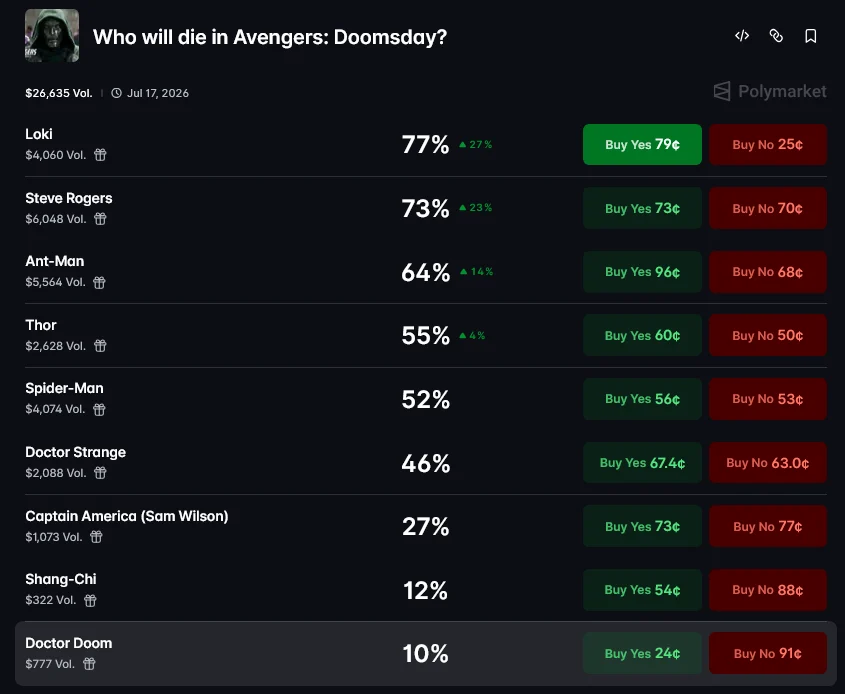Click Buy Yes 67.4¢ for Doctor Strange
Image resolution: width=845 pixels, height=694 pixels.
coord(642,462)
